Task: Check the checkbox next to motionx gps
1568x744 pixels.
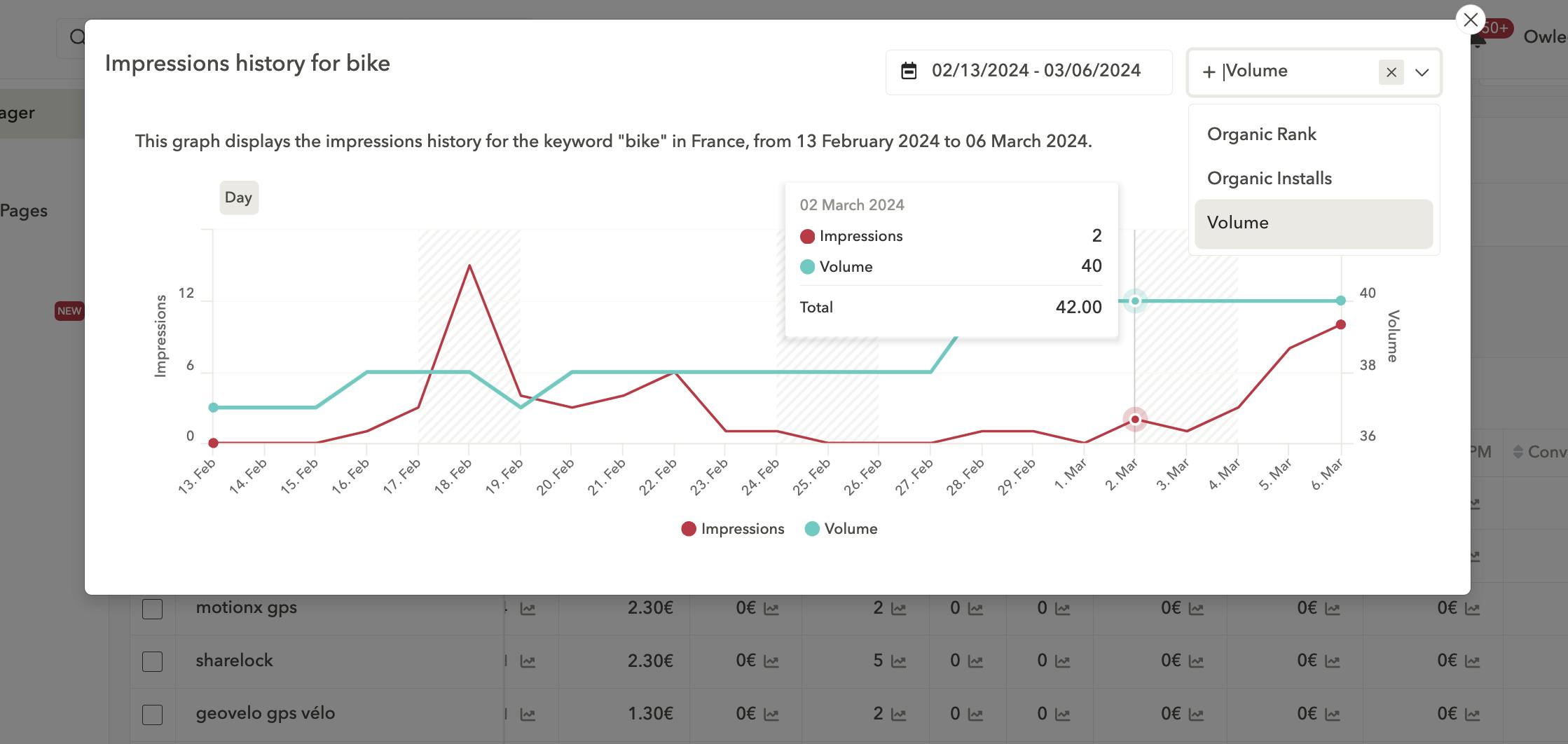Action: click(152, 609)
